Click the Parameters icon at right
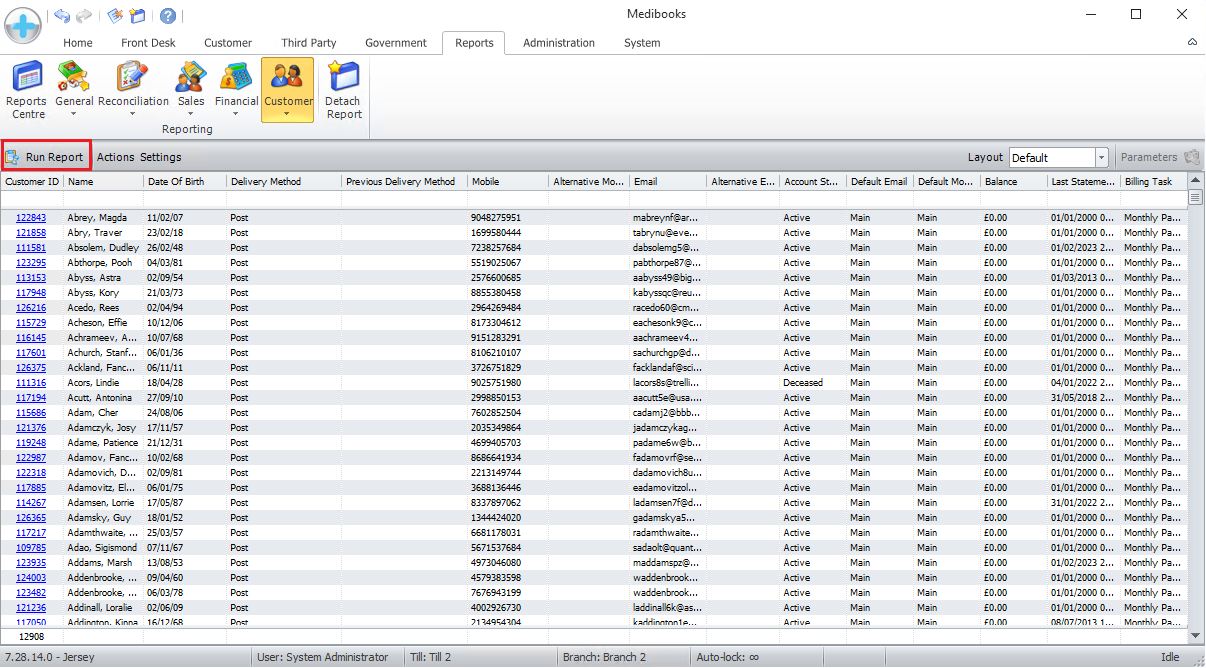Image resolution: width=1206 pixels, height=668 pixels. coord(1191,157)
